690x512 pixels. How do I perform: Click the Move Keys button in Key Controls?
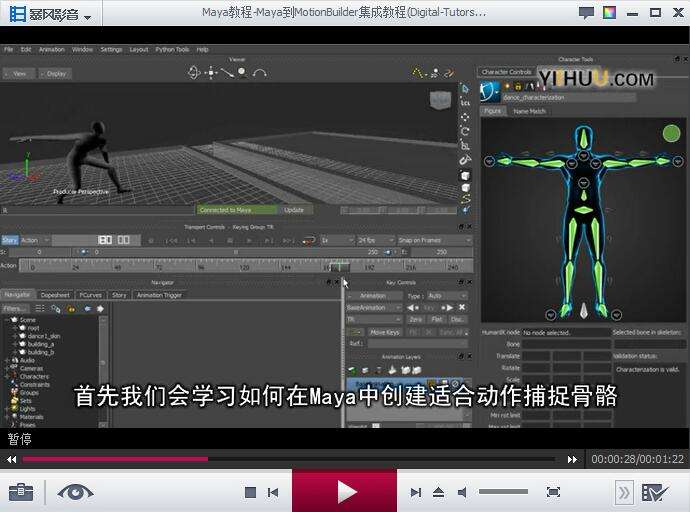click(384, 333)
